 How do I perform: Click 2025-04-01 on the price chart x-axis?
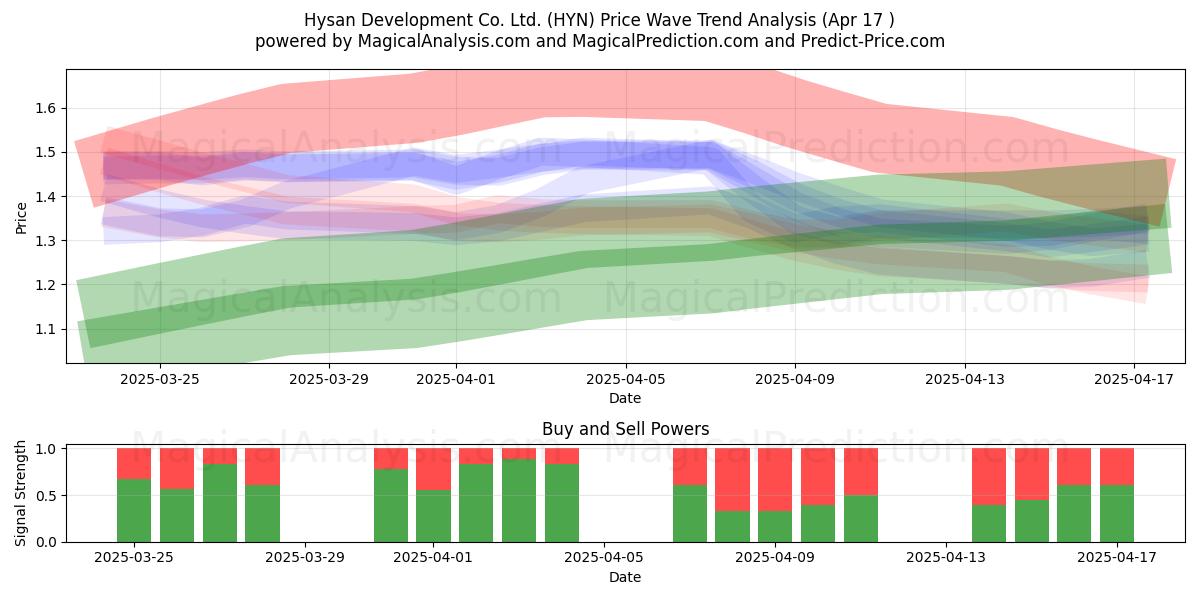point(456,379)
